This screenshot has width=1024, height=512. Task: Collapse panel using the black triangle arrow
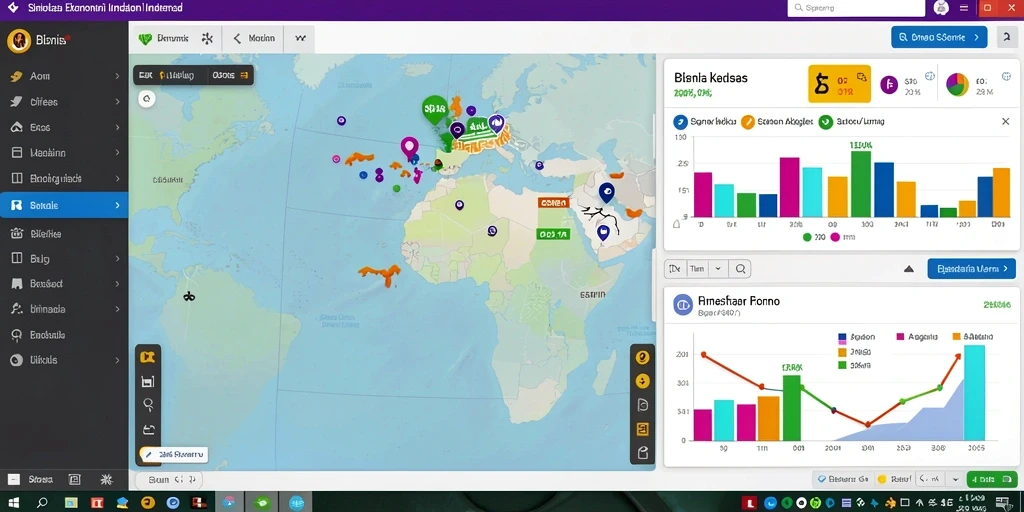[x=908, y=268]
